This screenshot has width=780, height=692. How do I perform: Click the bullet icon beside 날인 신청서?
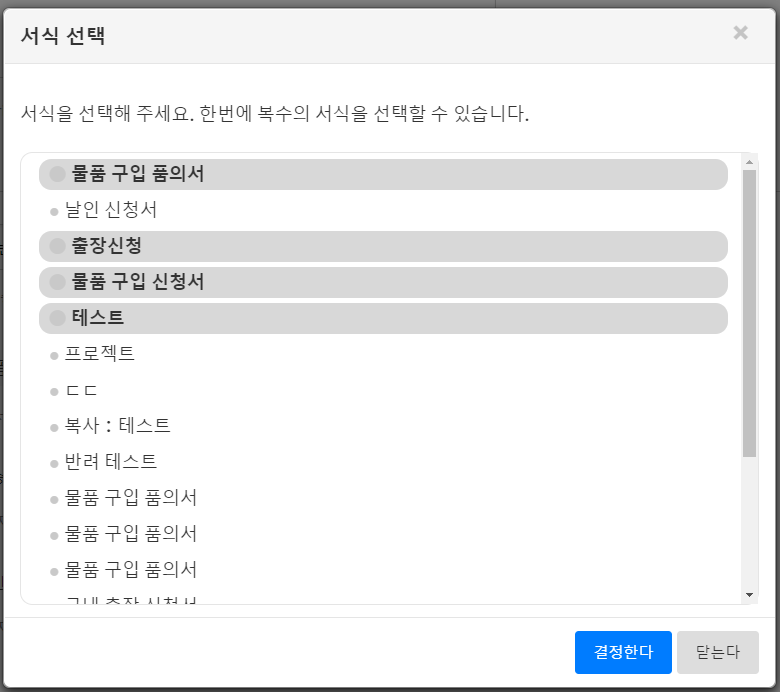[55, 212]
